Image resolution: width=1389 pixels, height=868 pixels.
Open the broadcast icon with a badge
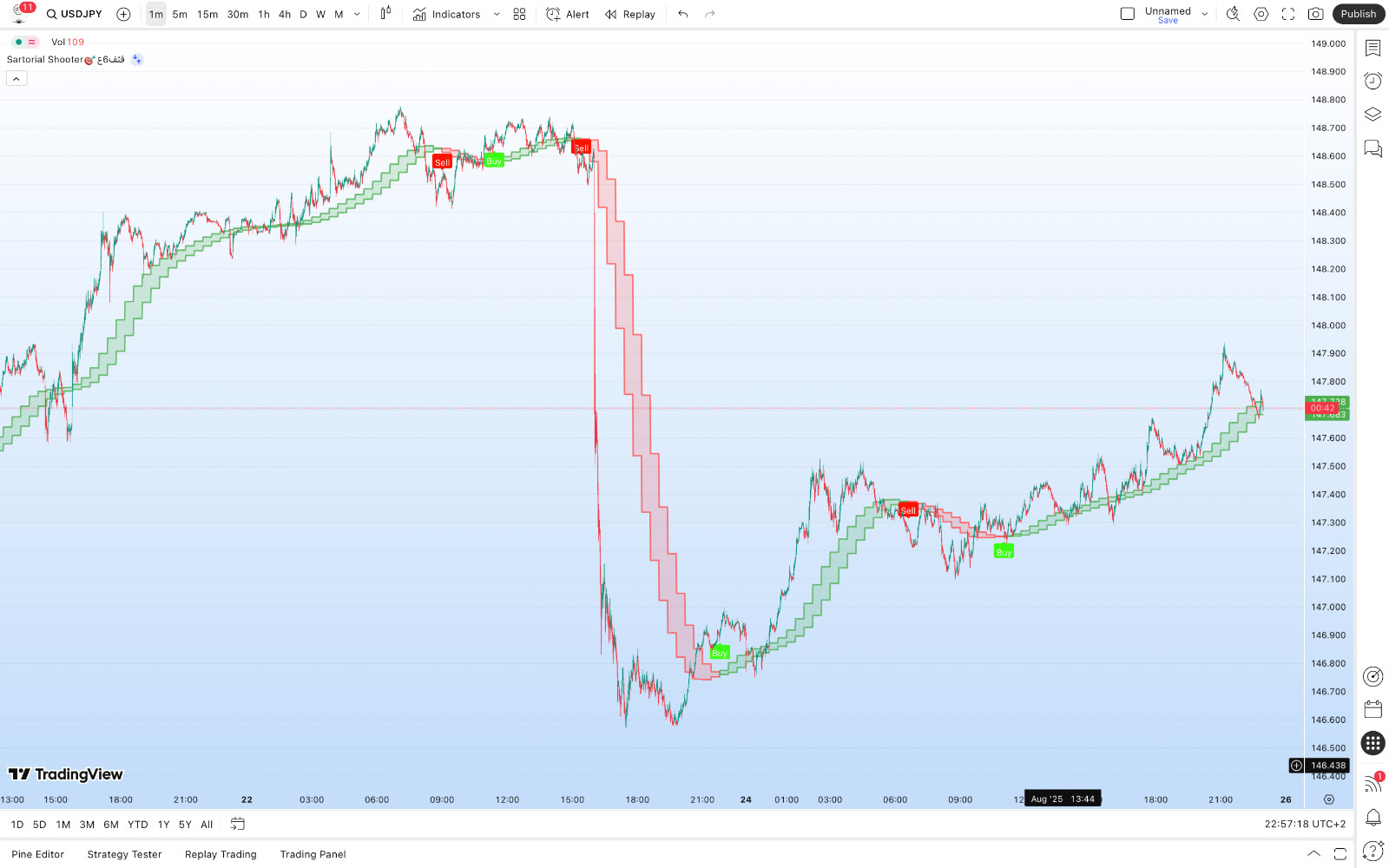tap(1373, 783)
